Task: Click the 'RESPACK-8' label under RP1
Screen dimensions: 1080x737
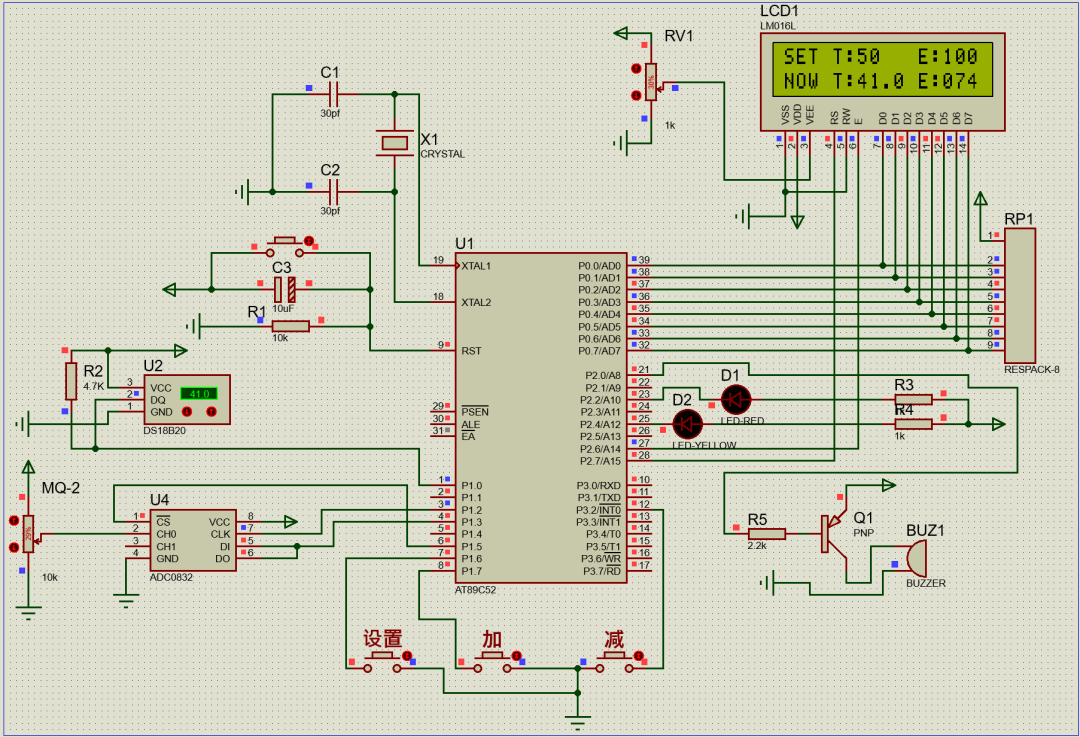Action: click(1032, 370)
